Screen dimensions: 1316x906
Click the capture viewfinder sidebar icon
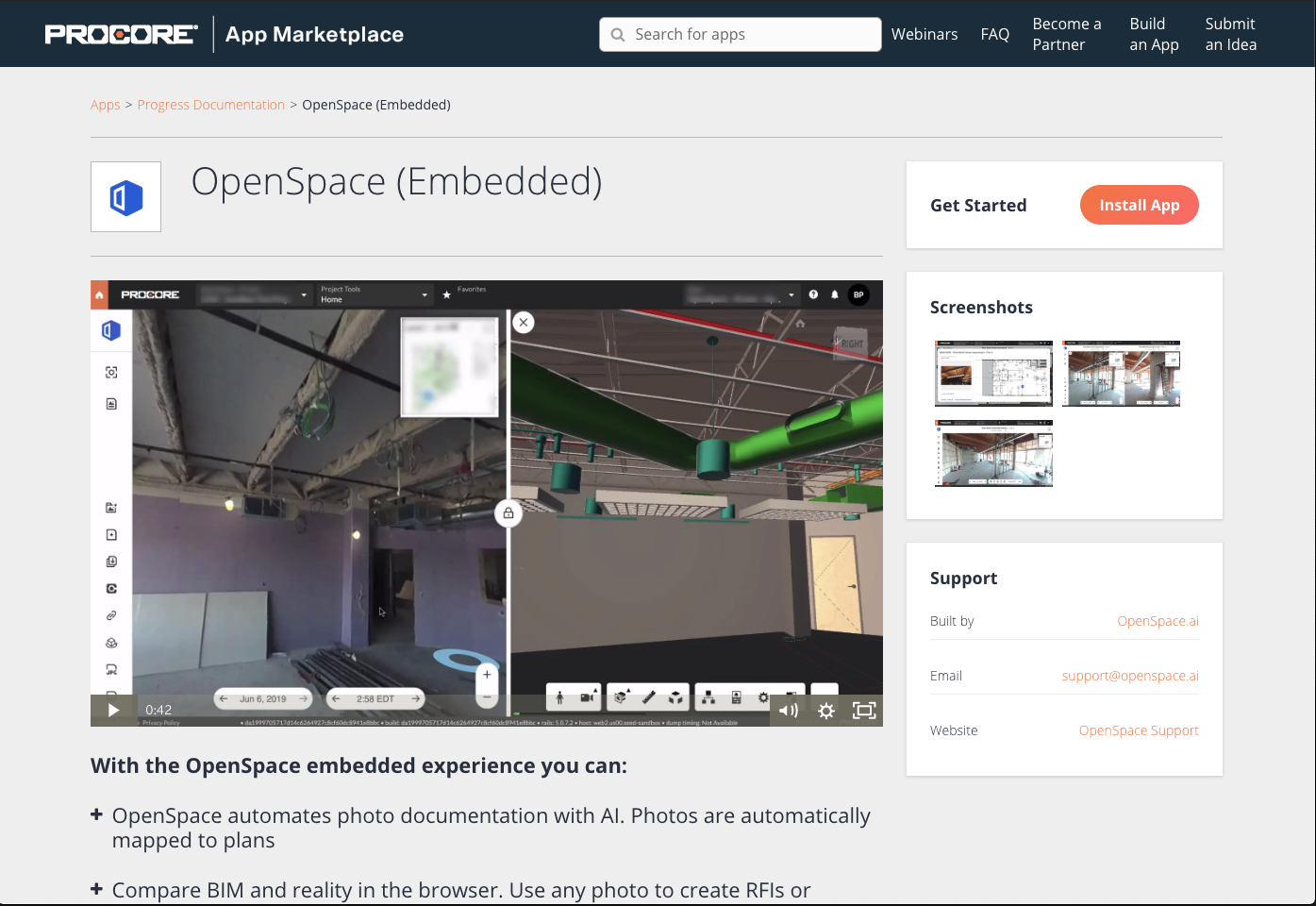point(111,373)
